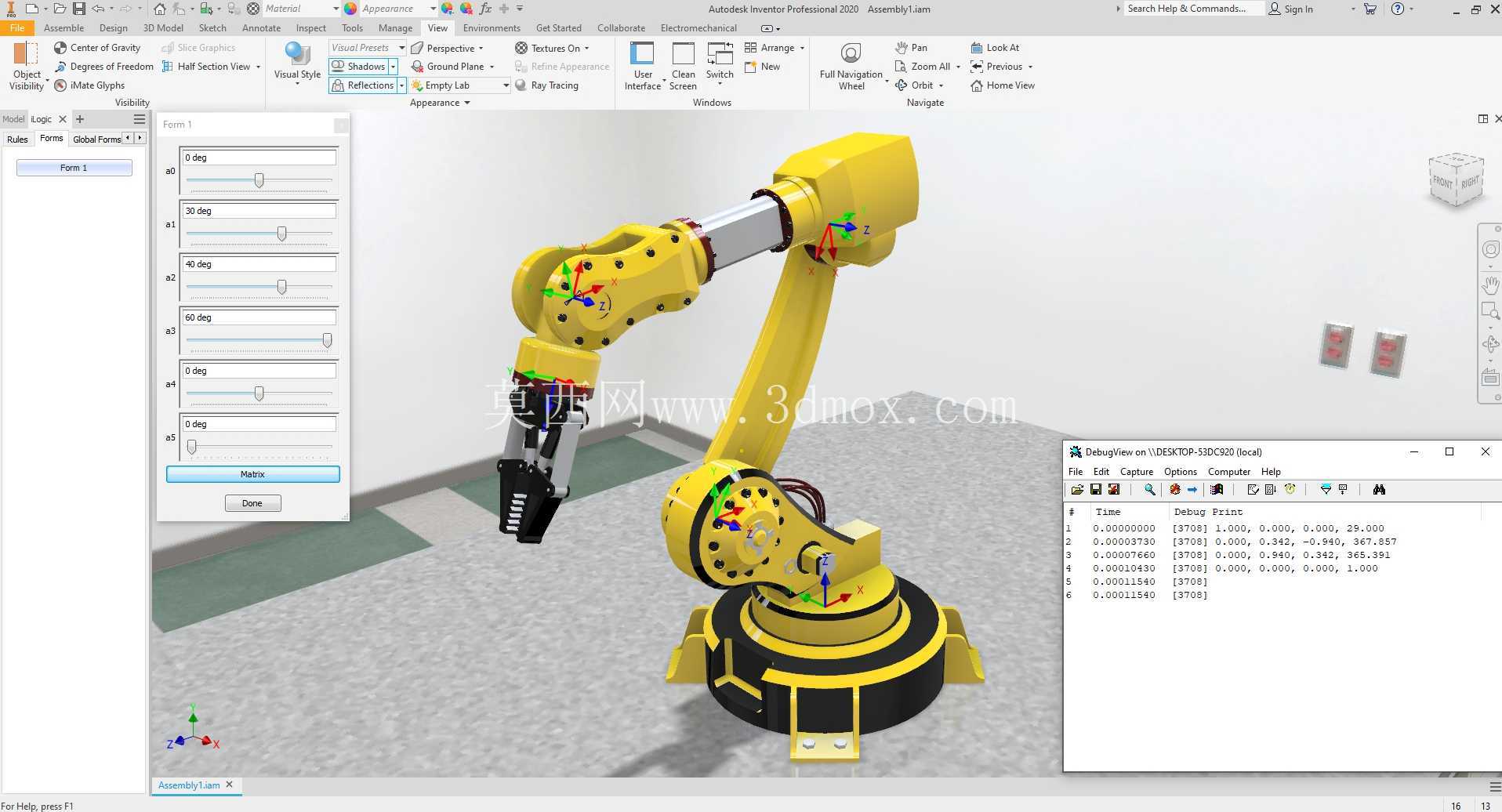Open the Options menu in DebugView
1502x812 pixels.
point(1180,472)
